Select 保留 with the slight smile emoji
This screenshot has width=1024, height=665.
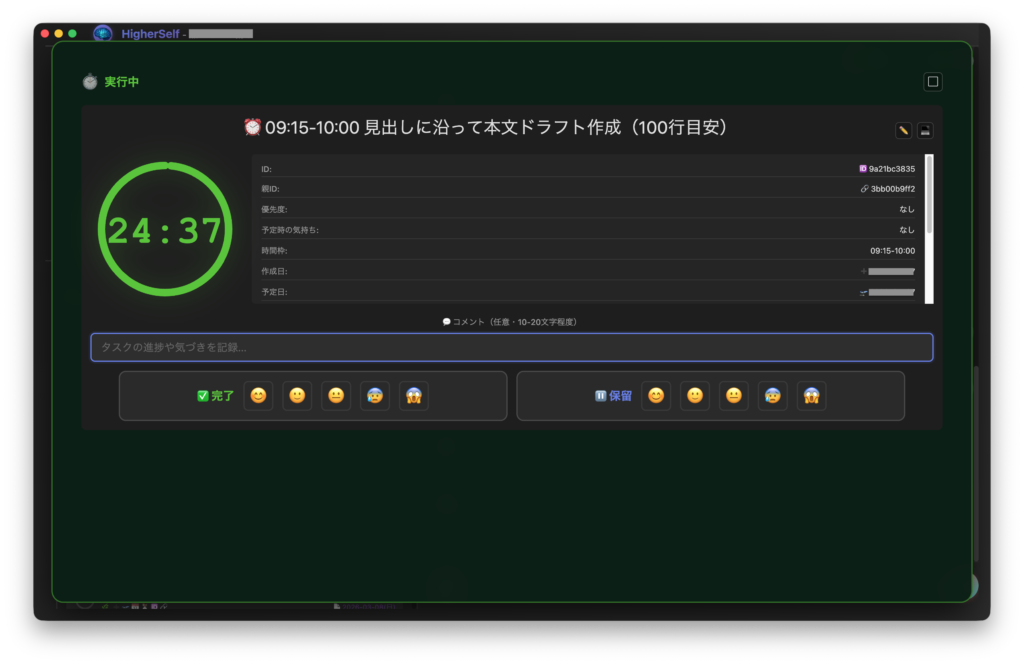point(695,396)
